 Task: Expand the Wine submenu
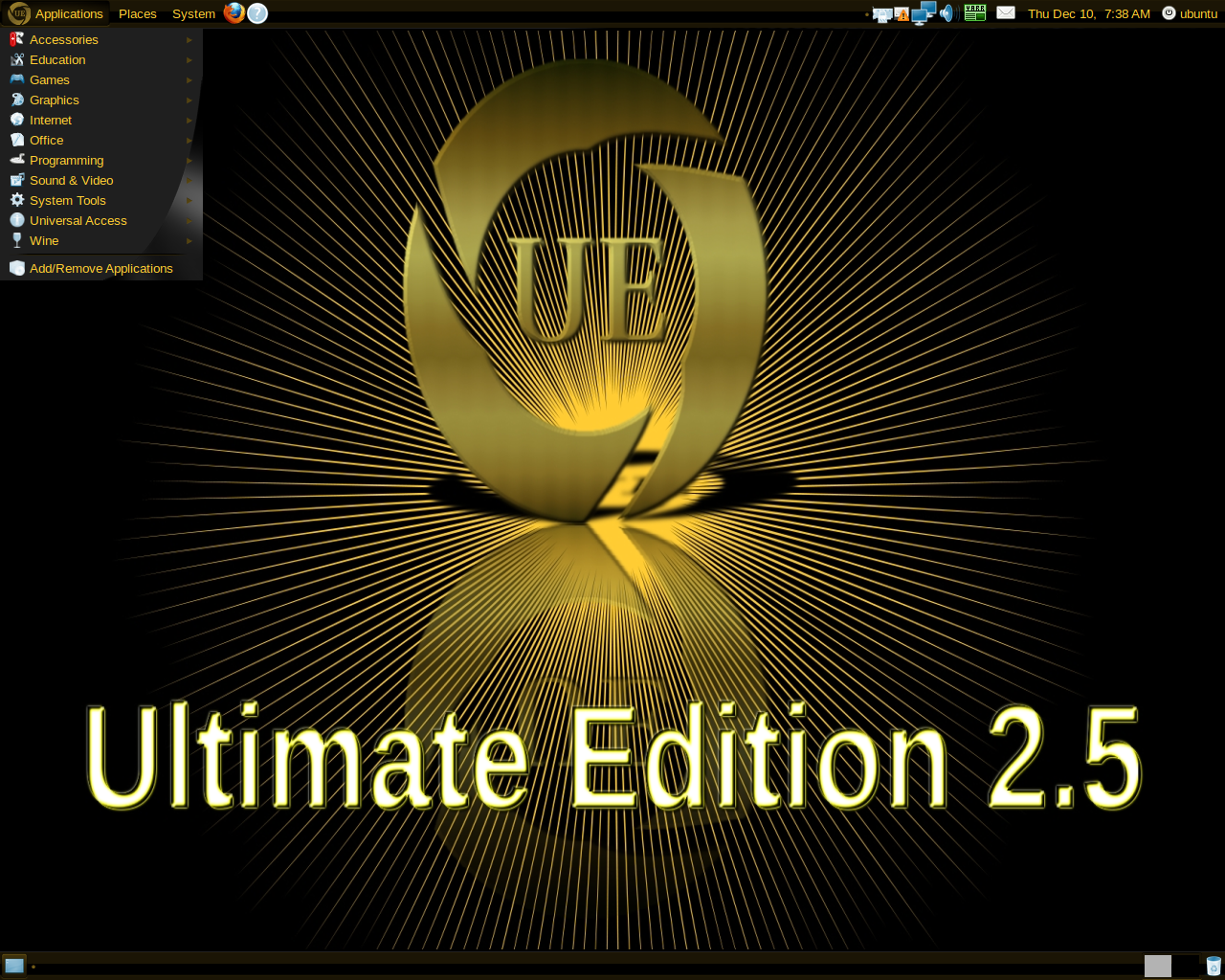101,240
